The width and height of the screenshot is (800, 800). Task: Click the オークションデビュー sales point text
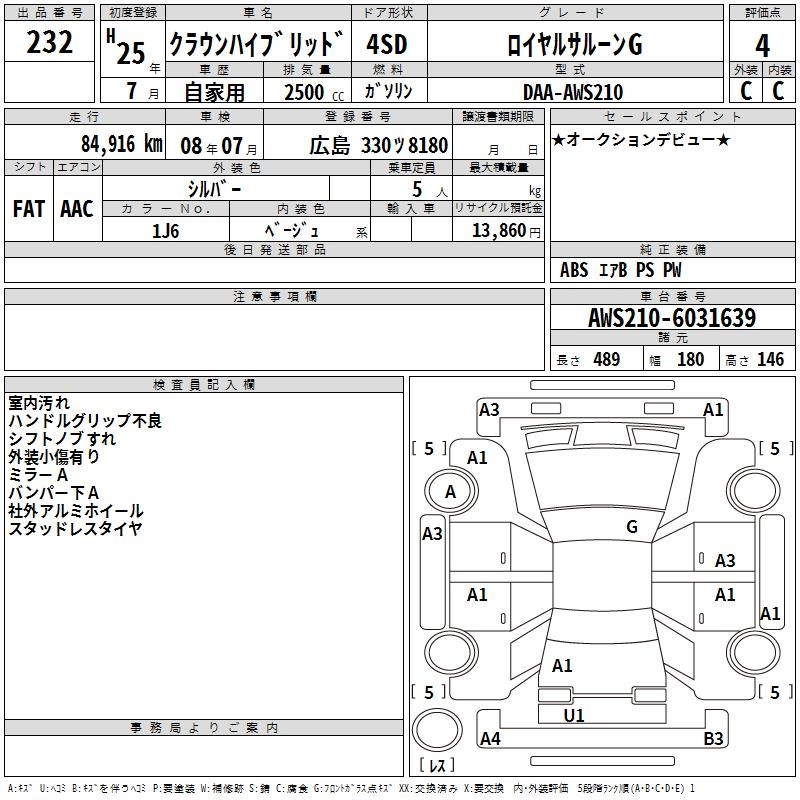640,139
